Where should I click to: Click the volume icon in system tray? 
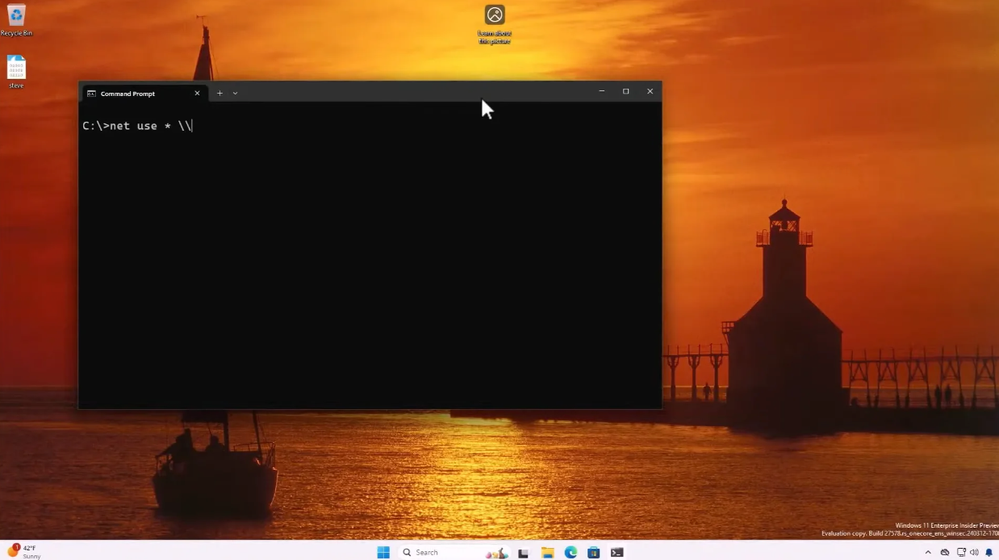pyautogui.click(x=974, y=552)
